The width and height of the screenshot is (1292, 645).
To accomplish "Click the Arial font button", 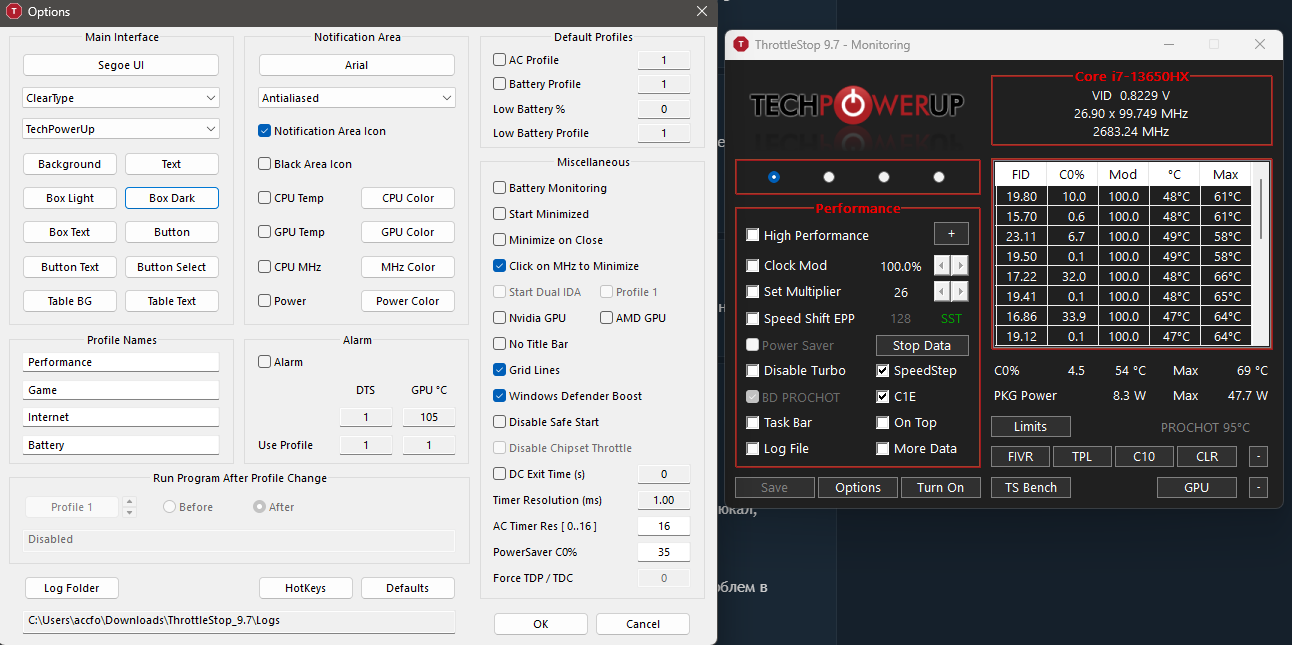I will pyautogui.click(x=357, y=65).
